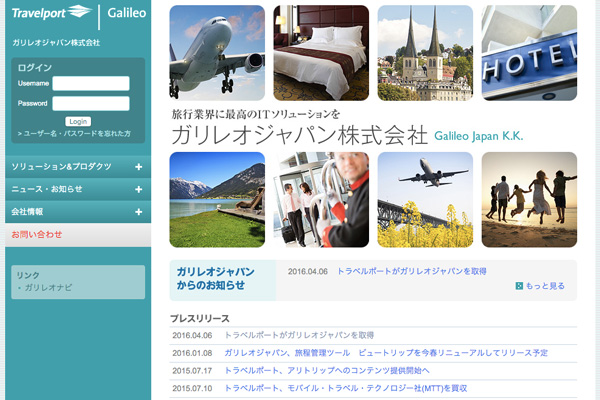The width and height of the screenshot is (600, 400).
Task: Click the bellhop with luggage cart photo
Action: point(321,199)
